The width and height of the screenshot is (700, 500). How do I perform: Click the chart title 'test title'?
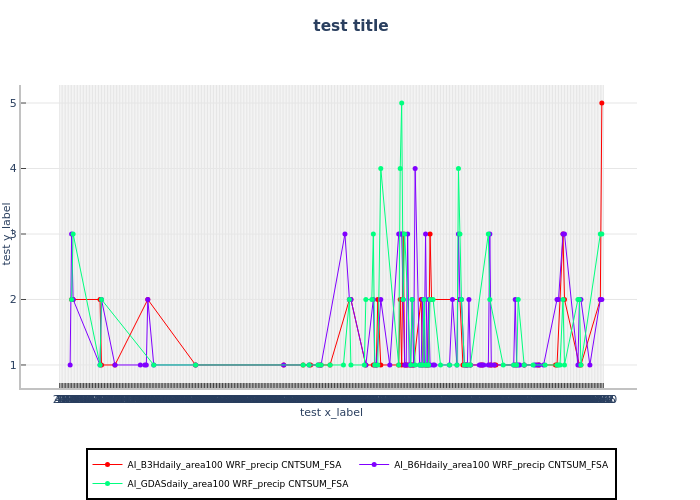(x=350, y=26)
